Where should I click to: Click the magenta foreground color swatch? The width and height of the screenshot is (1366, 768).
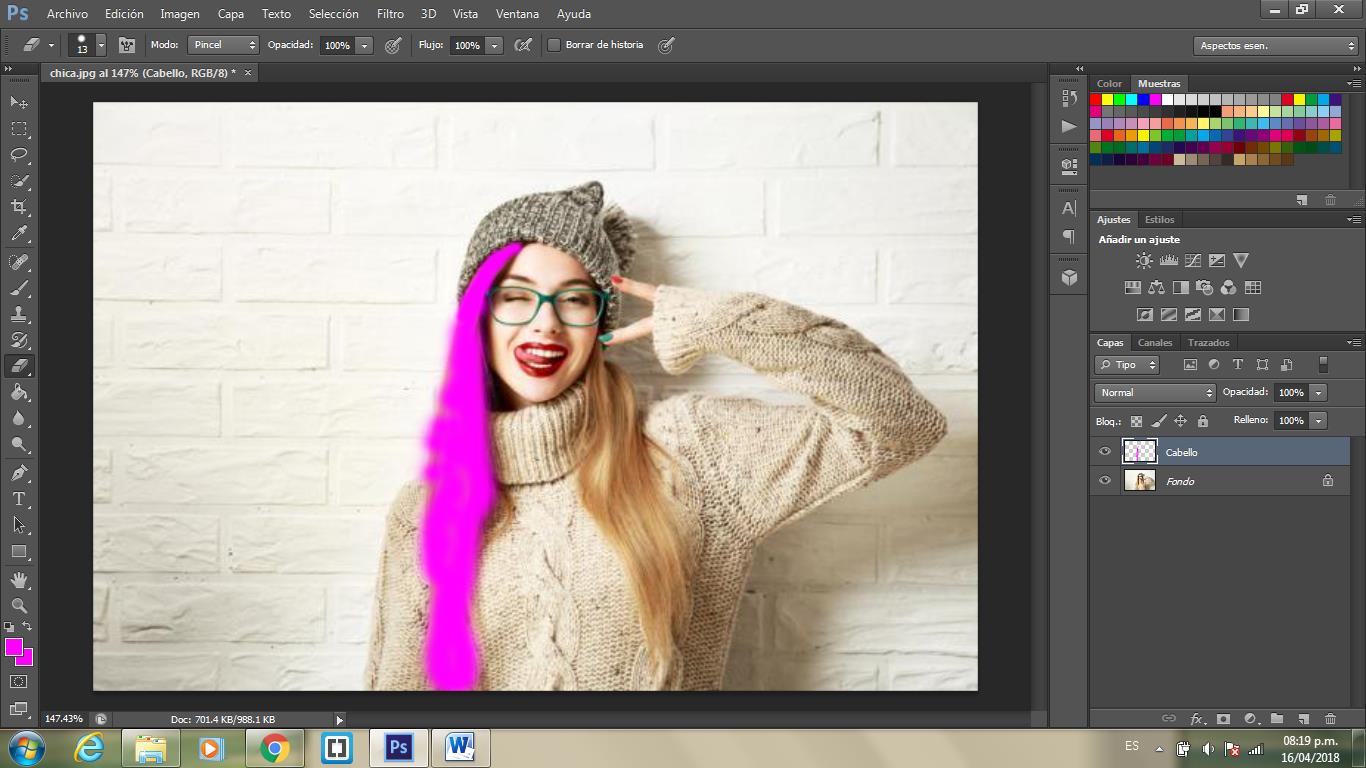pyautogui.click(x=14, y=647)
